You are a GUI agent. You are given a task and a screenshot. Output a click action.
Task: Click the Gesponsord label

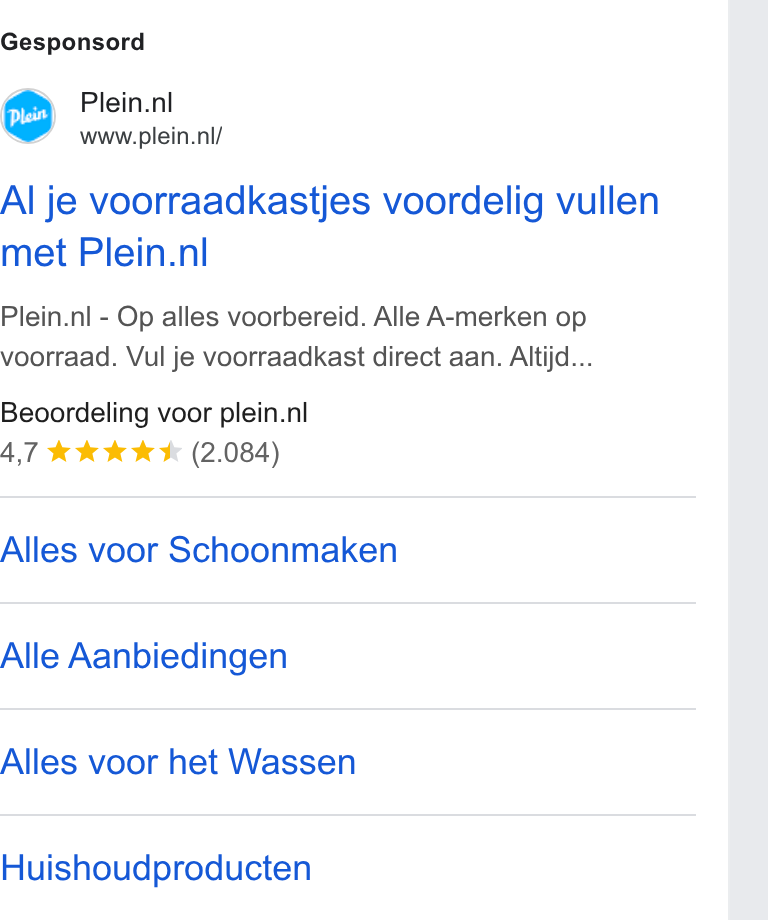click(x=72, y=42)
